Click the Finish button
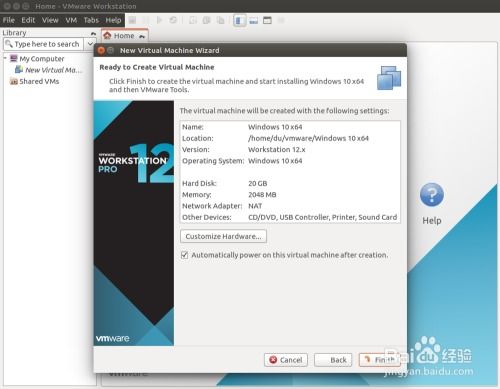Screen dimensions: 500x389 click(x=380, y=360)
